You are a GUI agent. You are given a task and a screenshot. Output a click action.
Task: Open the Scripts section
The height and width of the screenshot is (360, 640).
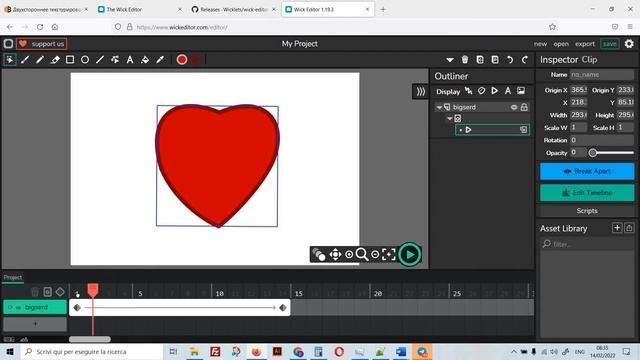[x=587, y=211]
